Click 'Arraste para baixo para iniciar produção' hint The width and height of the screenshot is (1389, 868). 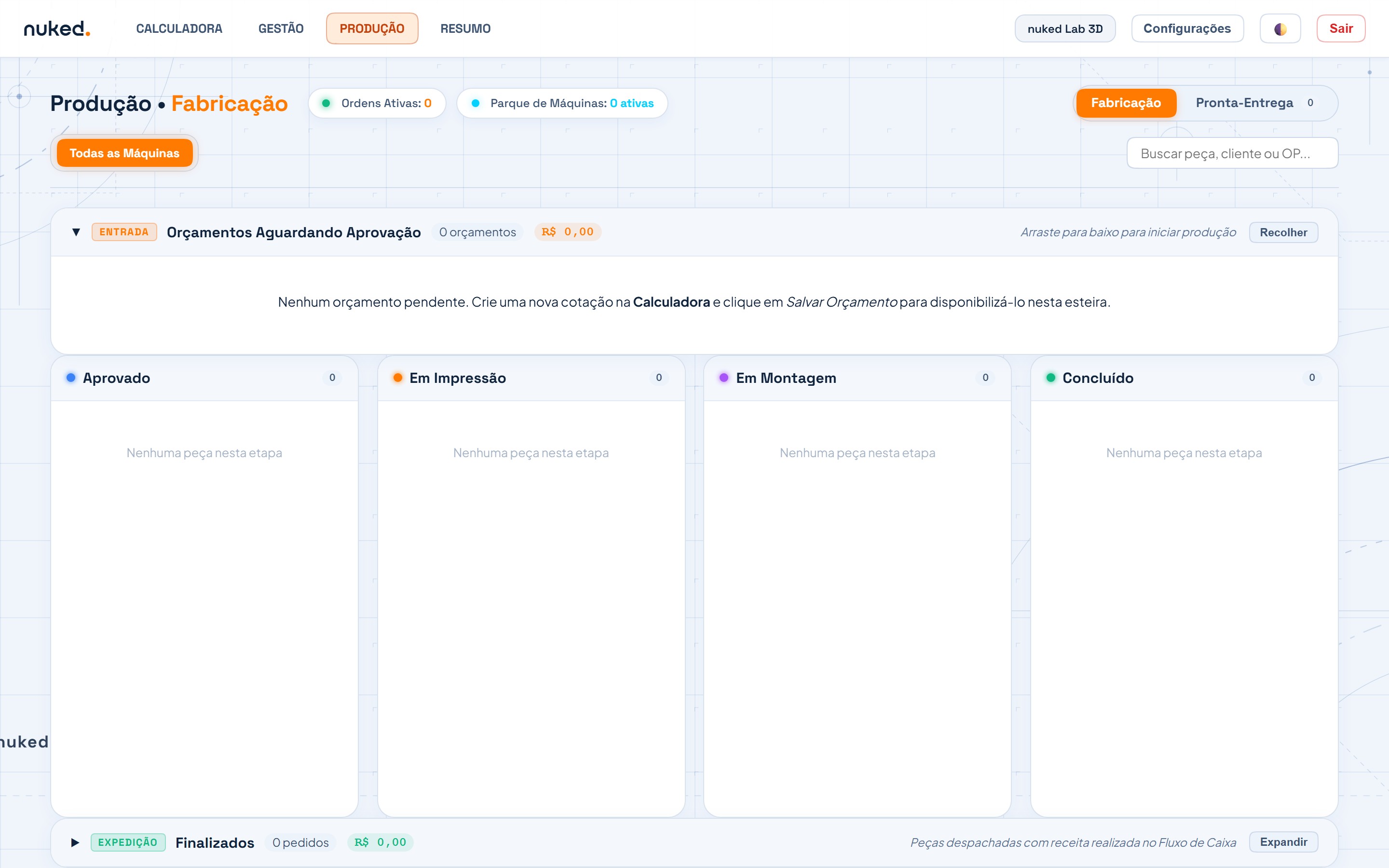coord(1129,232)
